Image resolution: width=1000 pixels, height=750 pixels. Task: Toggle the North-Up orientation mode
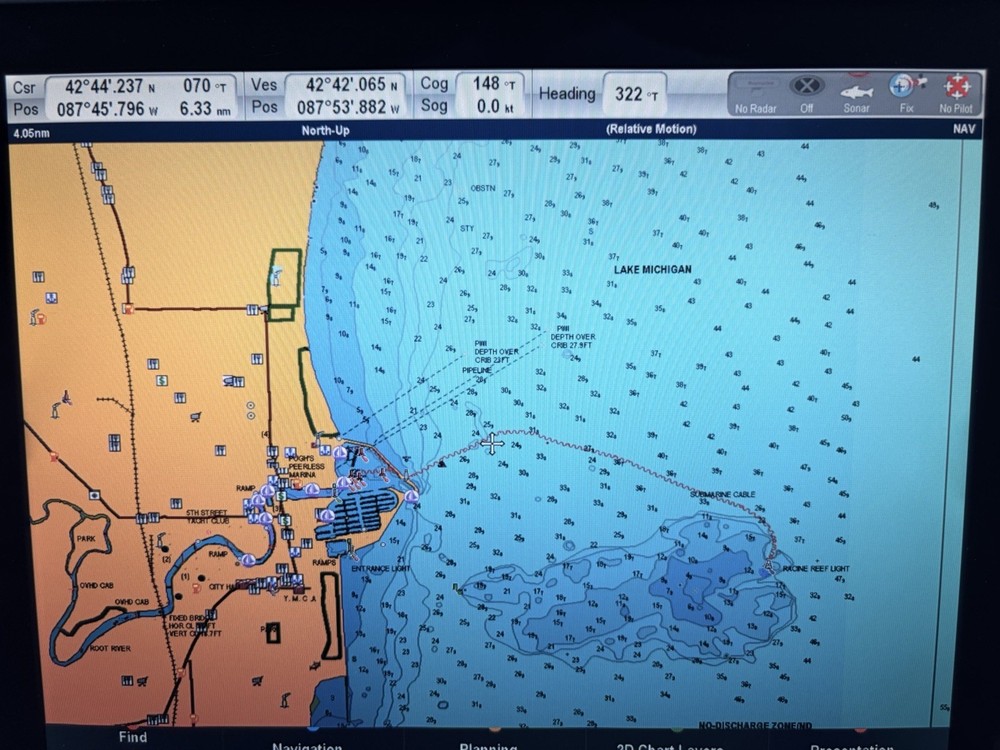[x=325, y=130]
